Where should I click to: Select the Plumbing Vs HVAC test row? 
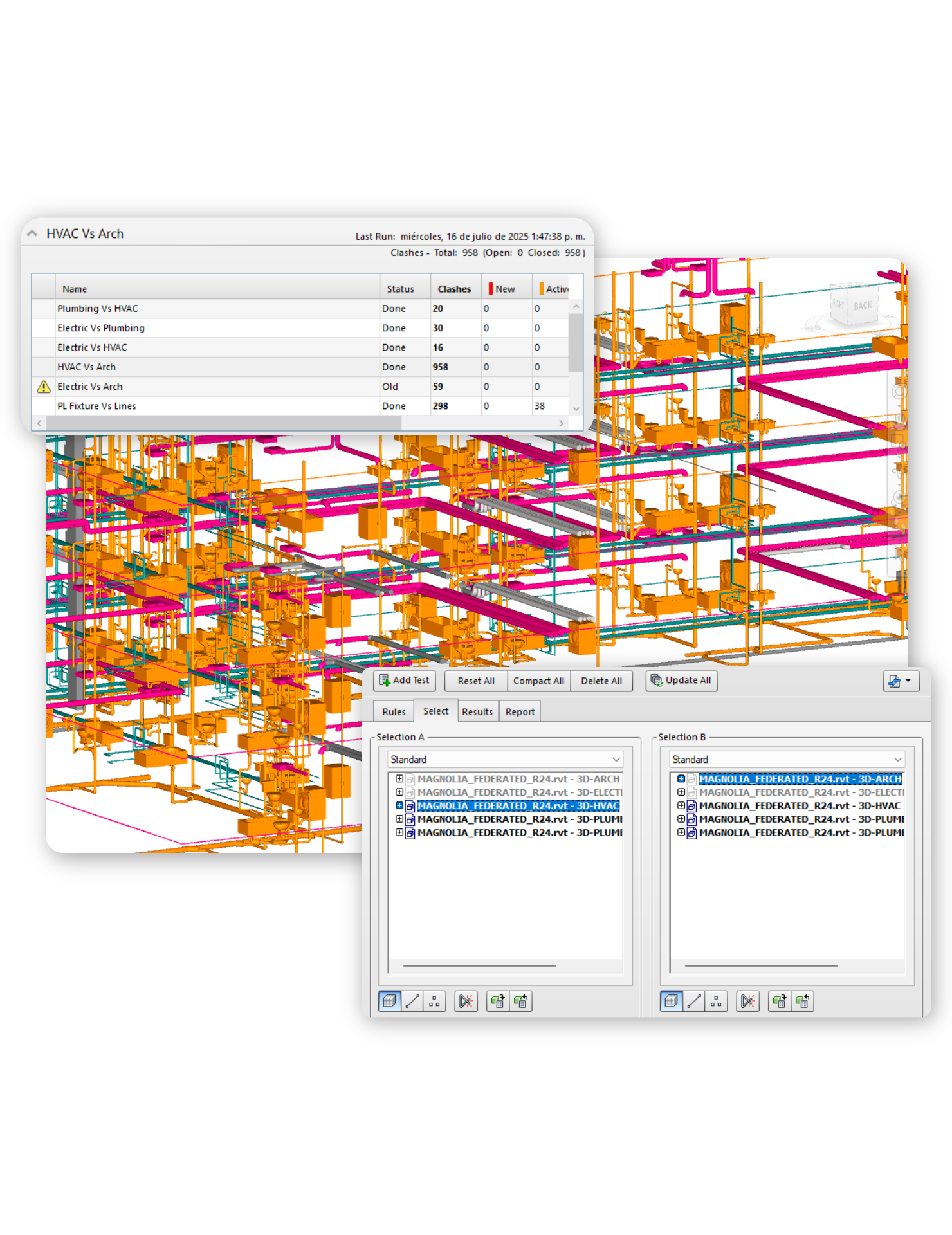[300, 309]
